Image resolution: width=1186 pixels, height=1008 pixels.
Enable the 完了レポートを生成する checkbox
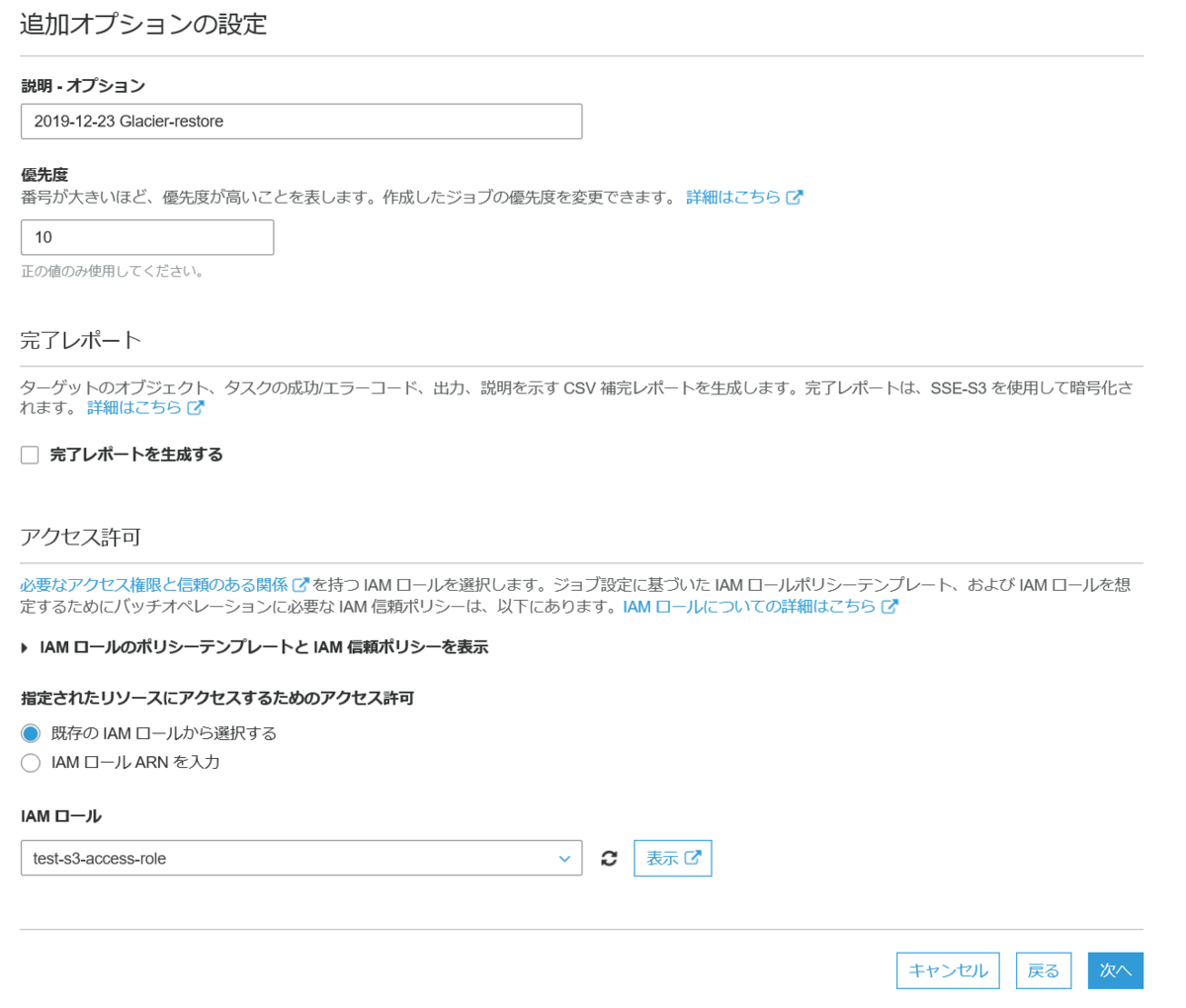pos(30,455)
